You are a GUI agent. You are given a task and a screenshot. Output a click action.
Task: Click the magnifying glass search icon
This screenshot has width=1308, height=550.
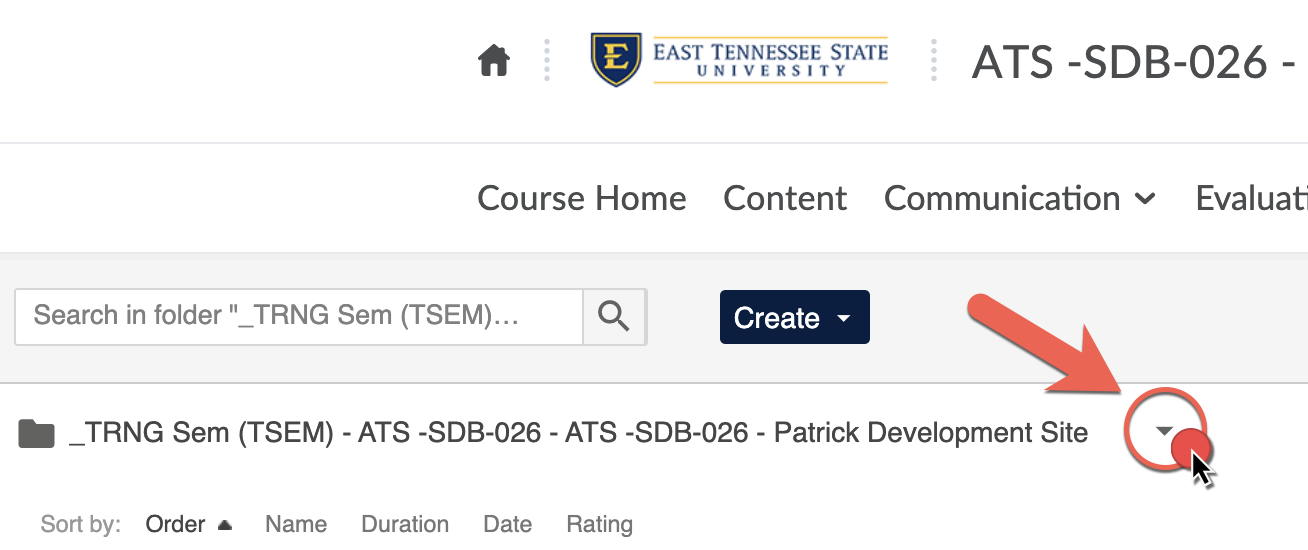point(614,317)
